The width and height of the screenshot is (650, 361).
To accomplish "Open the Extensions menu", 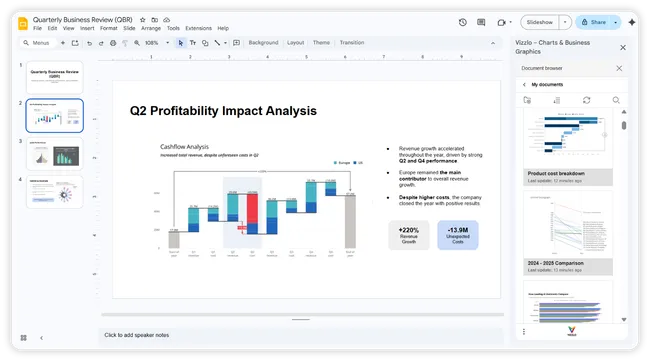I will coord(198,28).
